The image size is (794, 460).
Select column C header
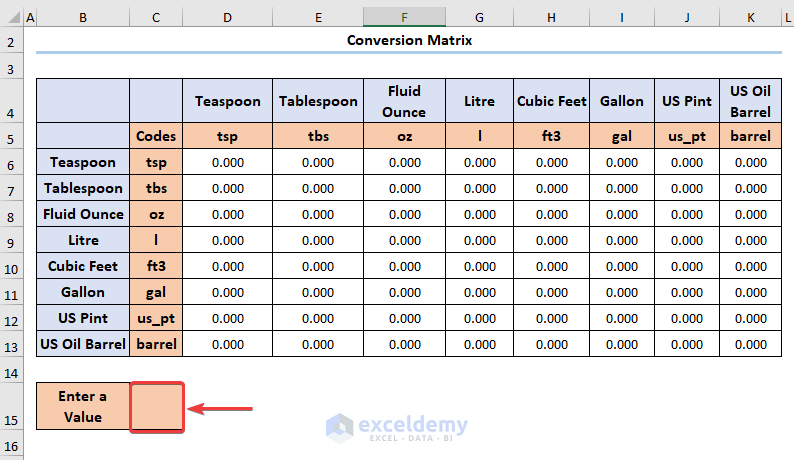point(156,18)
